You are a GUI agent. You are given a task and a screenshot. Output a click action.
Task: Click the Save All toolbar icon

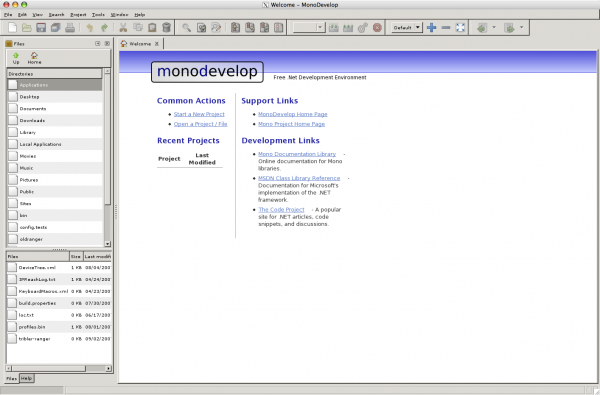click(x=55, y=28)
